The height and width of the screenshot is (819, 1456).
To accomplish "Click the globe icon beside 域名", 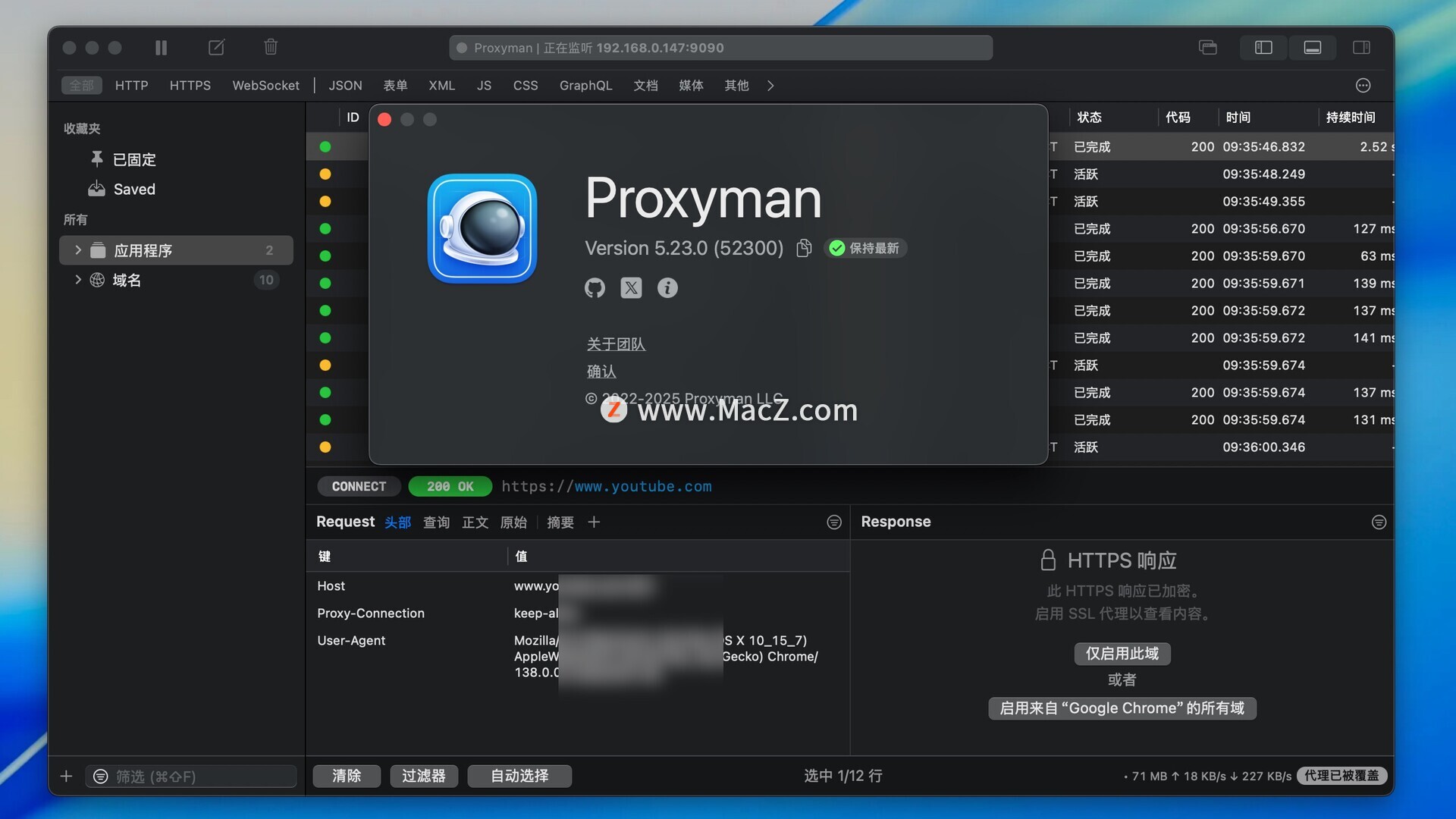I will (x=97, y=281).
